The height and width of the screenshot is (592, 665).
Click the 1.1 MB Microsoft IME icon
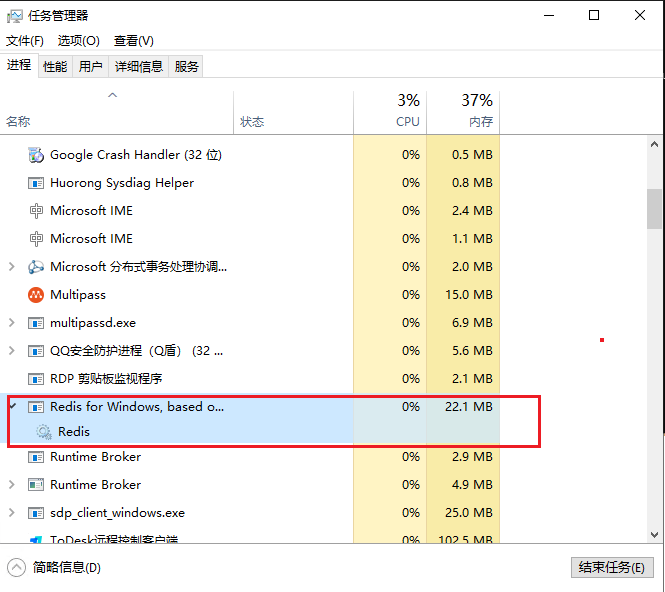(36, 239)
